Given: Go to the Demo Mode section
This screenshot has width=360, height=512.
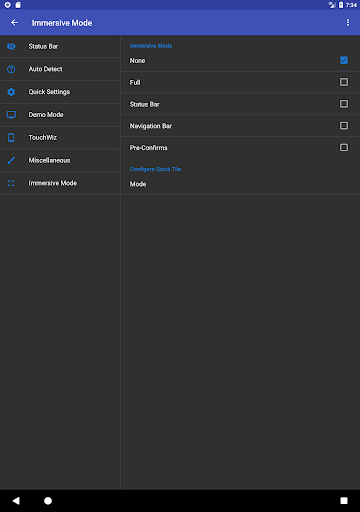Looking at the screenshot, I should 60,115.
